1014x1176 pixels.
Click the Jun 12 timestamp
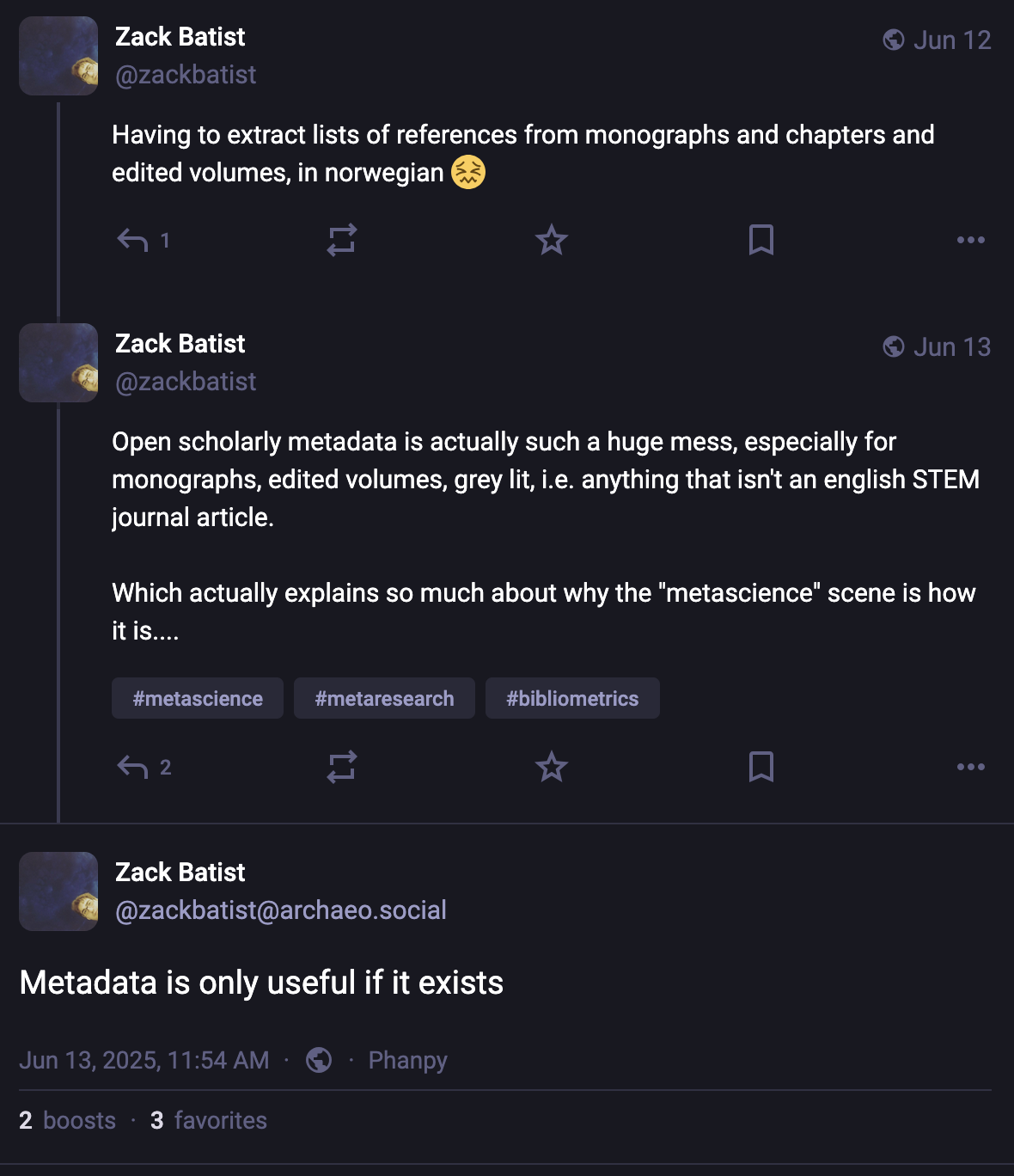[x=952, y=40]
